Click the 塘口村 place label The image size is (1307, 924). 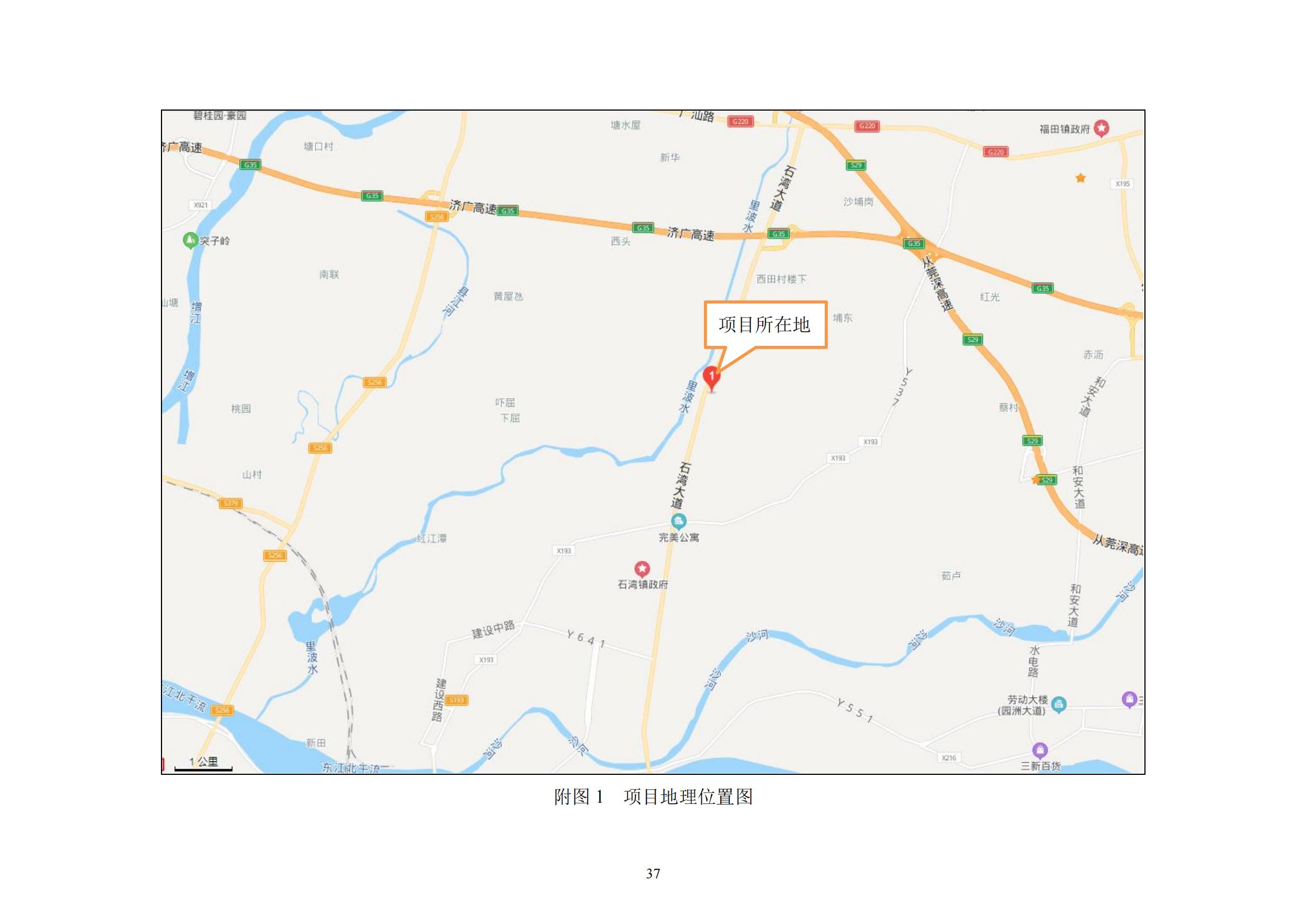pos(318,147)
